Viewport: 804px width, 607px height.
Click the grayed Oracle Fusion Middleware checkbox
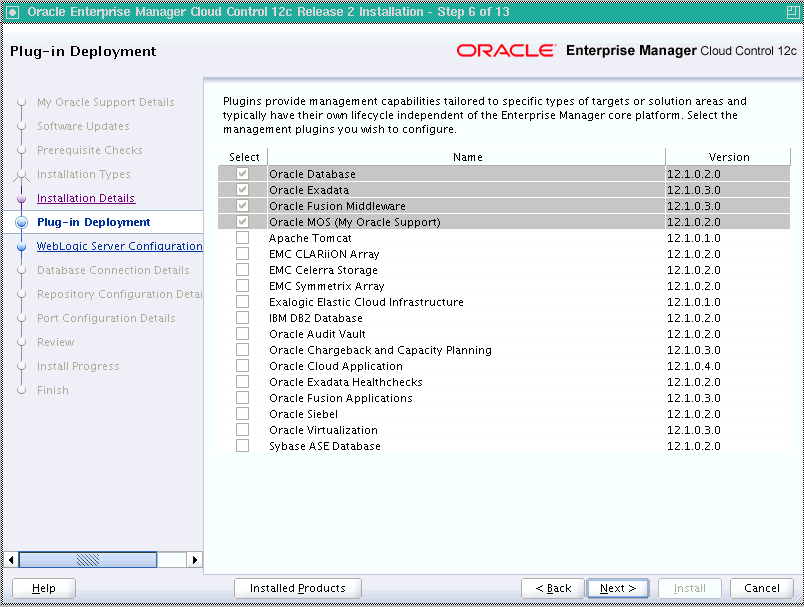(x=243, y=206)
